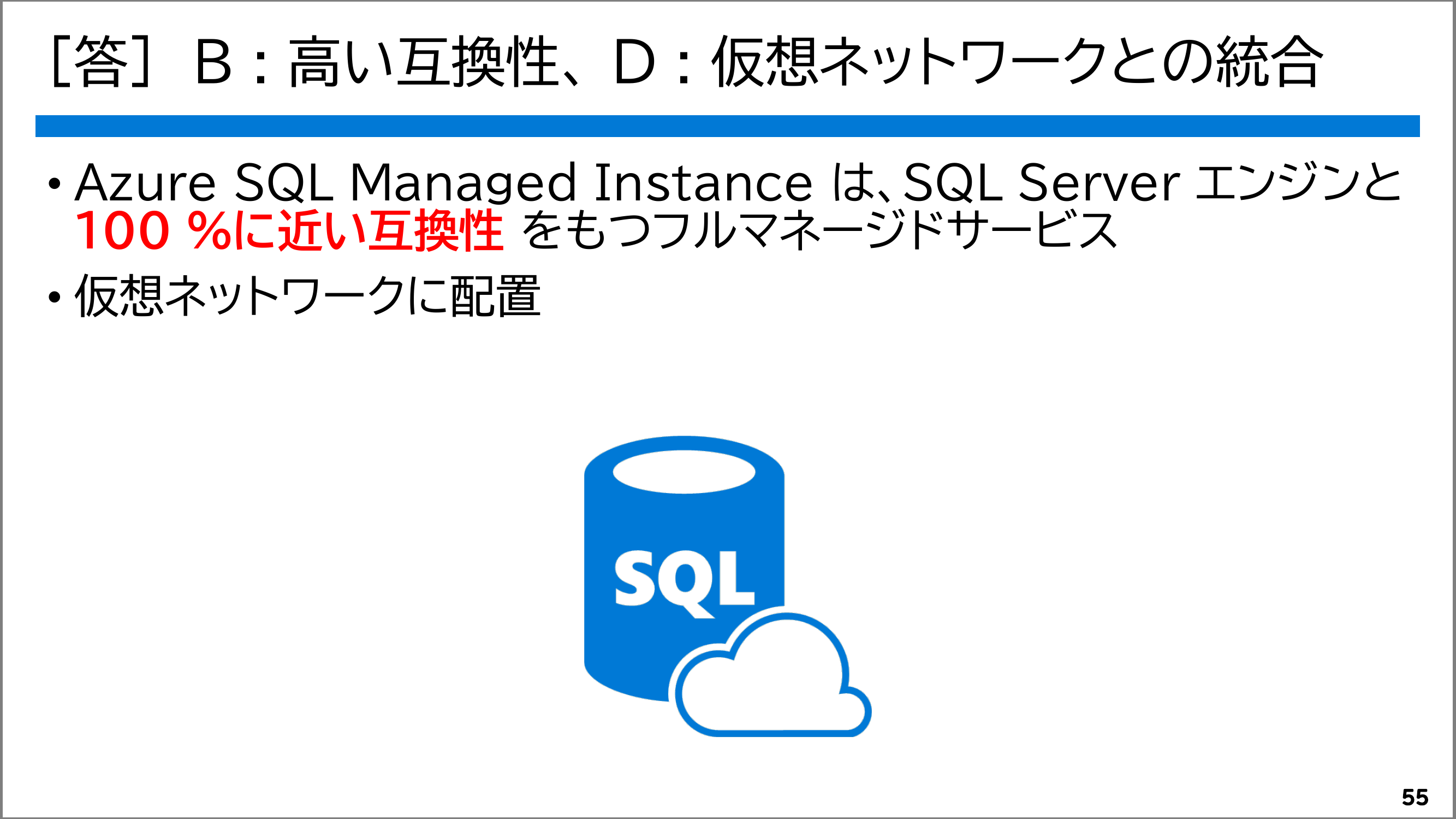Click the bullet text 仮想ネットワークに配置

pyautogui.click(x=308, y=296)
